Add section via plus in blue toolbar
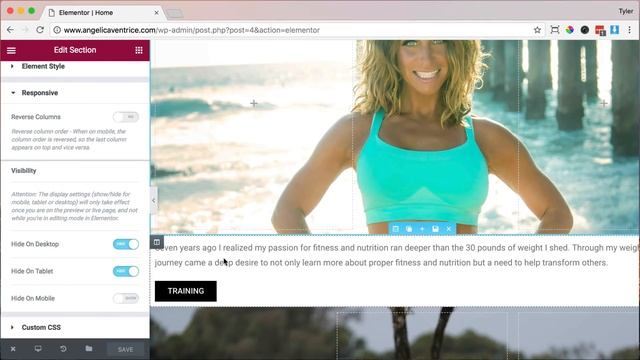This screenshot has height=360, width=640. point(422,229)
